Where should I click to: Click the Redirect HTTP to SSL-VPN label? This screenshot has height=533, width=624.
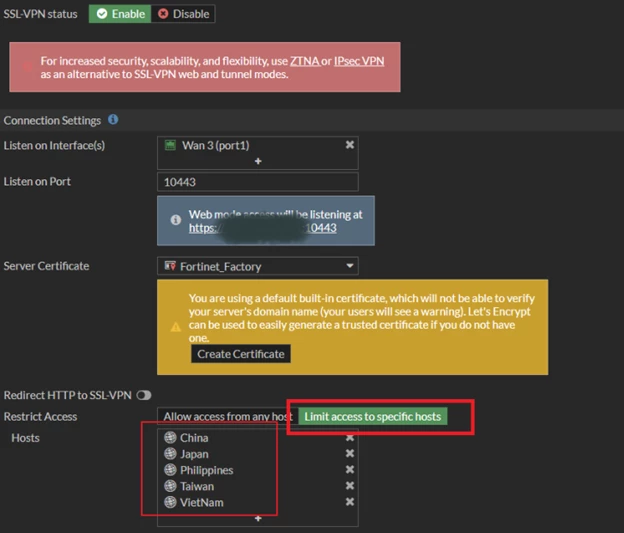coord(67,395)
